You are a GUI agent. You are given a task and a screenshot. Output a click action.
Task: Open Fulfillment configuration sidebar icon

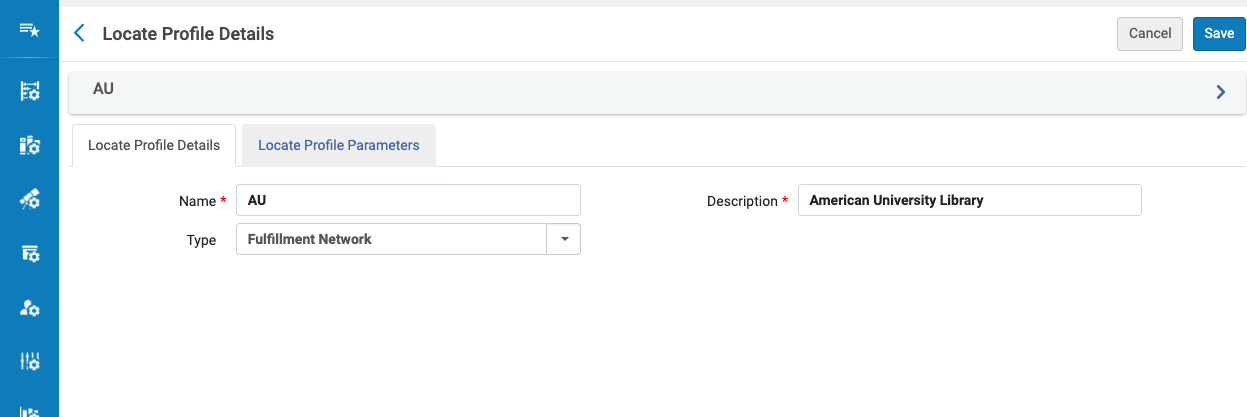pyautogui.click(x=29, y=254)
